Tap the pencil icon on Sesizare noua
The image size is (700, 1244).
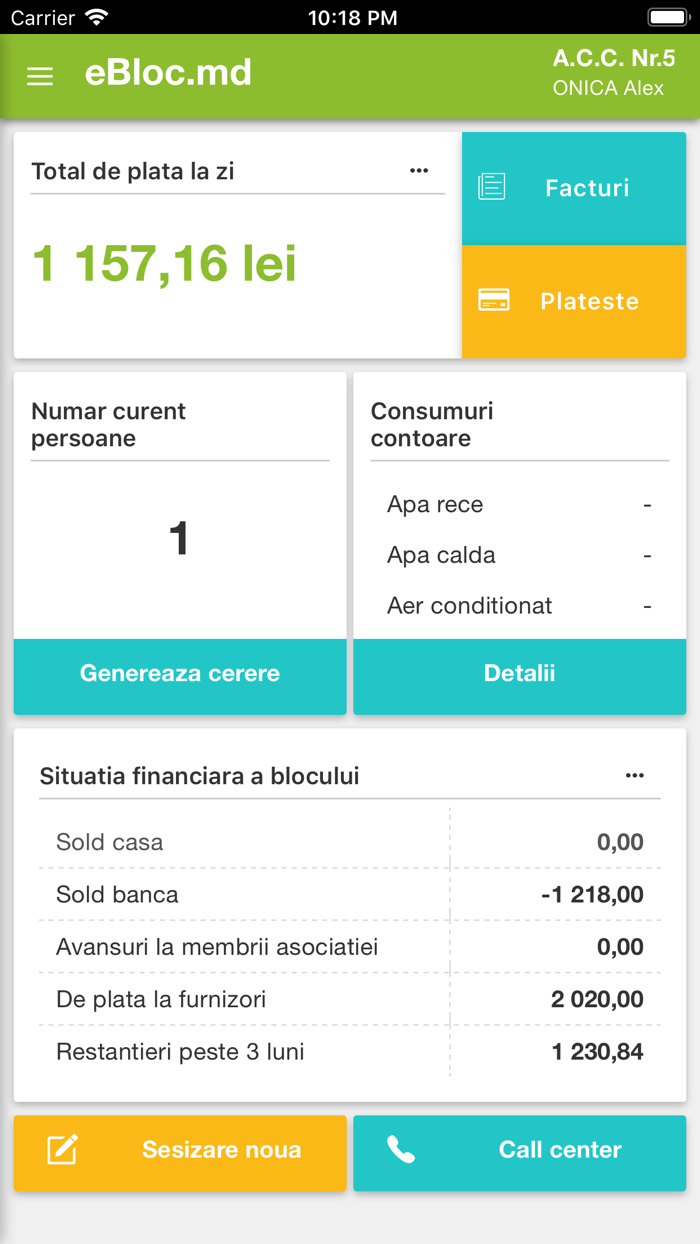[x=63, y=1150]
